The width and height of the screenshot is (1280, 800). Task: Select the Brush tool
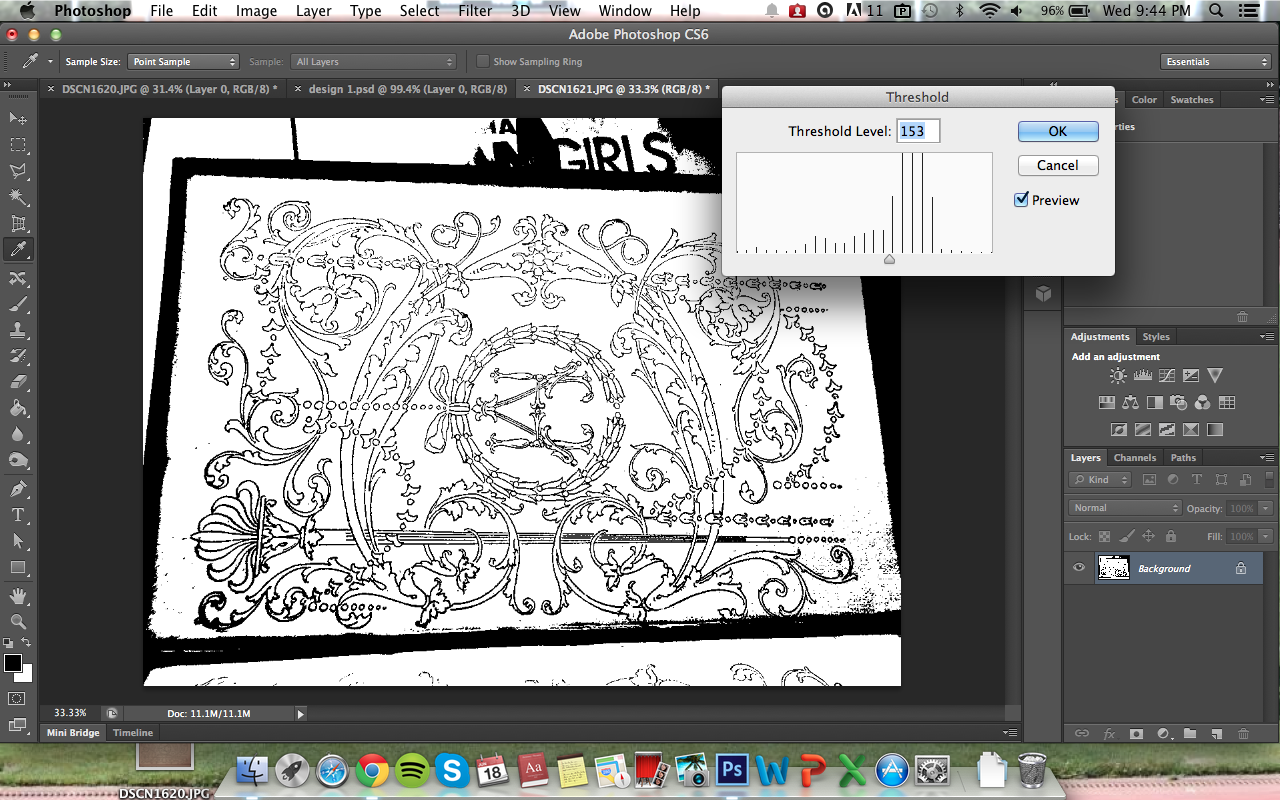[x=18, y=304]
